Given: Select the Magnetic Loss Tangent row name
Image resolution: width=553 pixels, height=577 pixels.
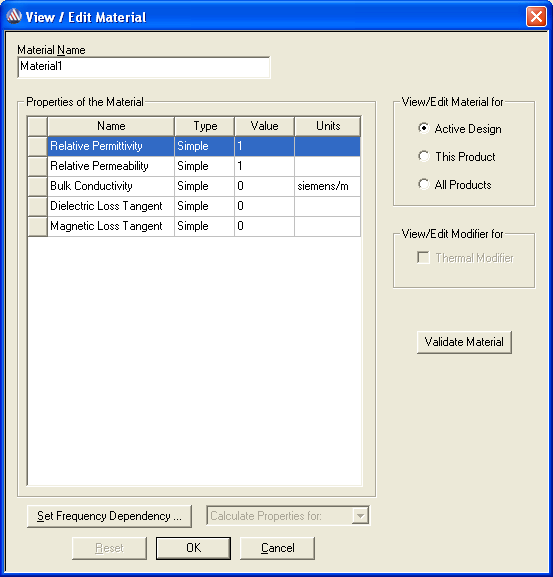Looking at the screenshot, I should click(x=106, y=226).
